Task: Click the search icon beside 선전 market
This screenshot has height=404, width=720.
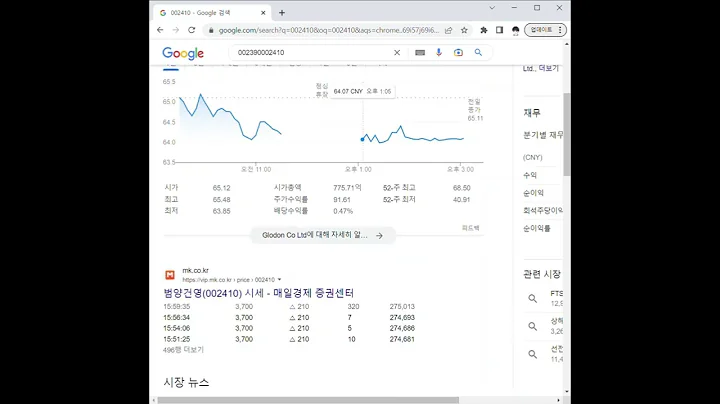Action: (533, 354)
